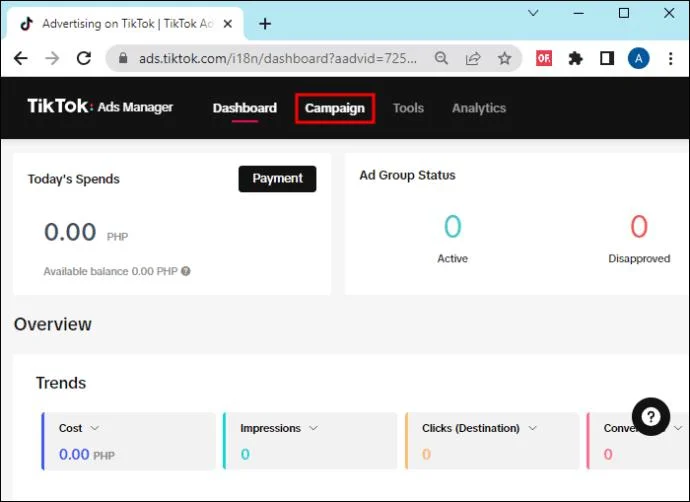Image resolution: width=690 pixels, height=502 pixels.
Task: Click the browser forward arrow
Action: pyautogui.click(x=52, y=58)
